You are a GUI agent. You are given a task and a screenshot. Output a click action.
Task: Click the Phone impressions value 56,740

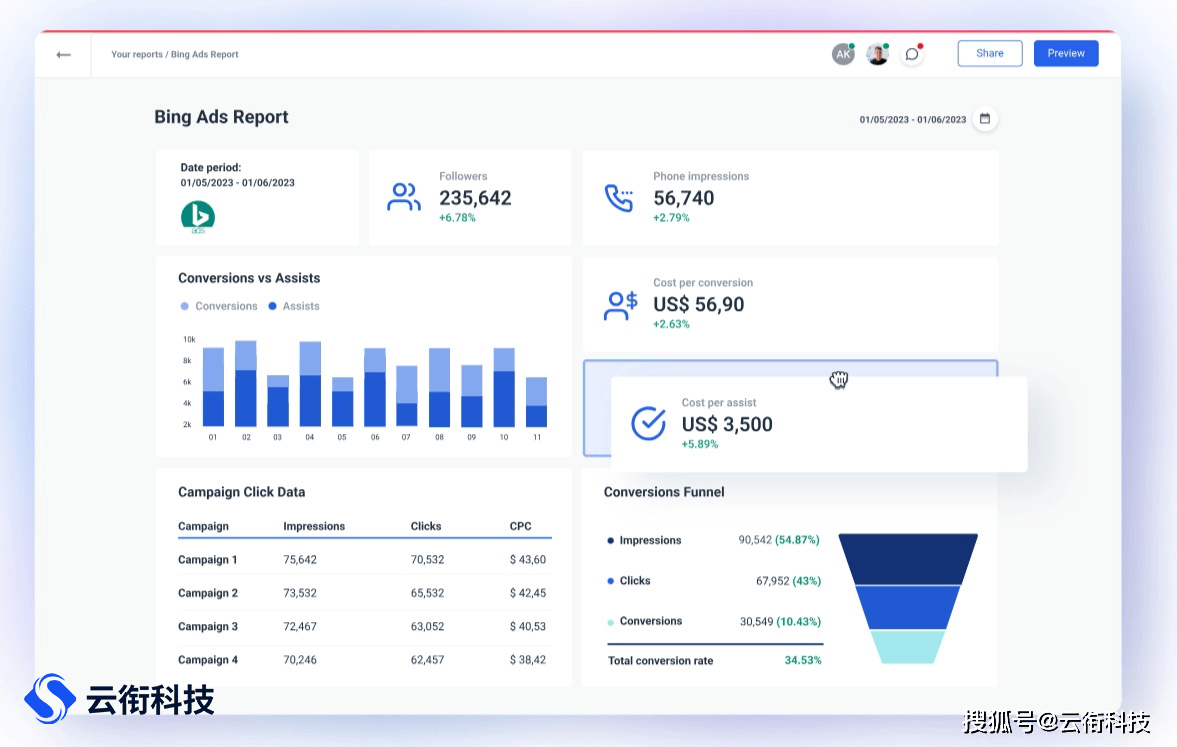684,198
